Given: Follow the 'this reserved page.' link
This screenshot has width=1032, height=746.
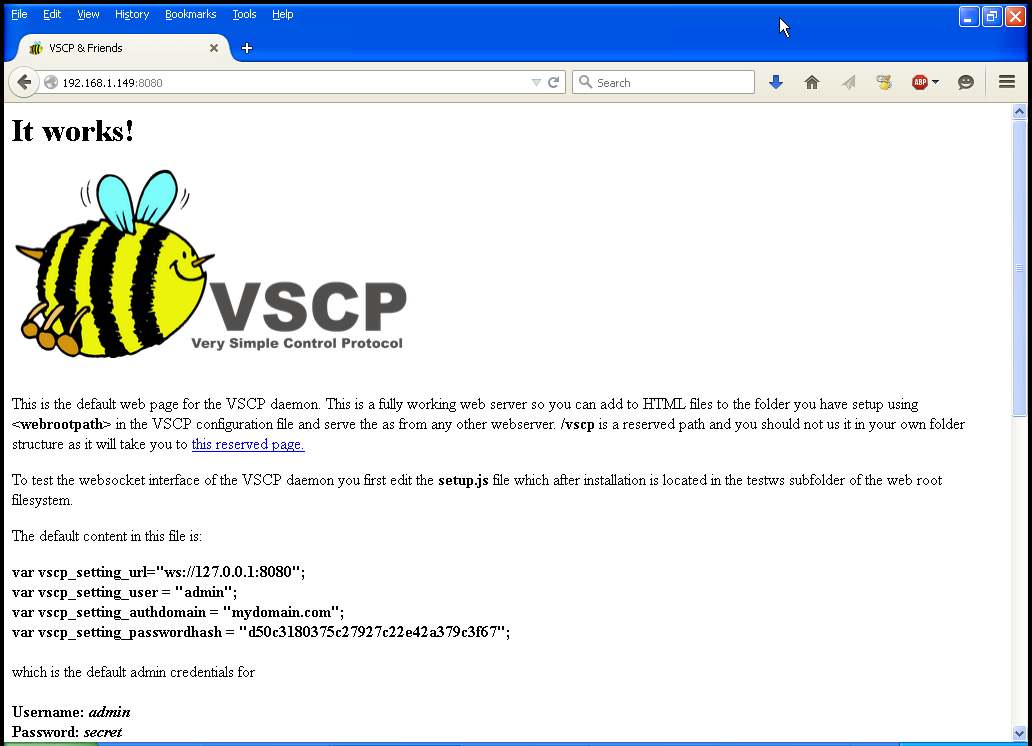Looking at the screenshot, I should [x=247, y=445].
